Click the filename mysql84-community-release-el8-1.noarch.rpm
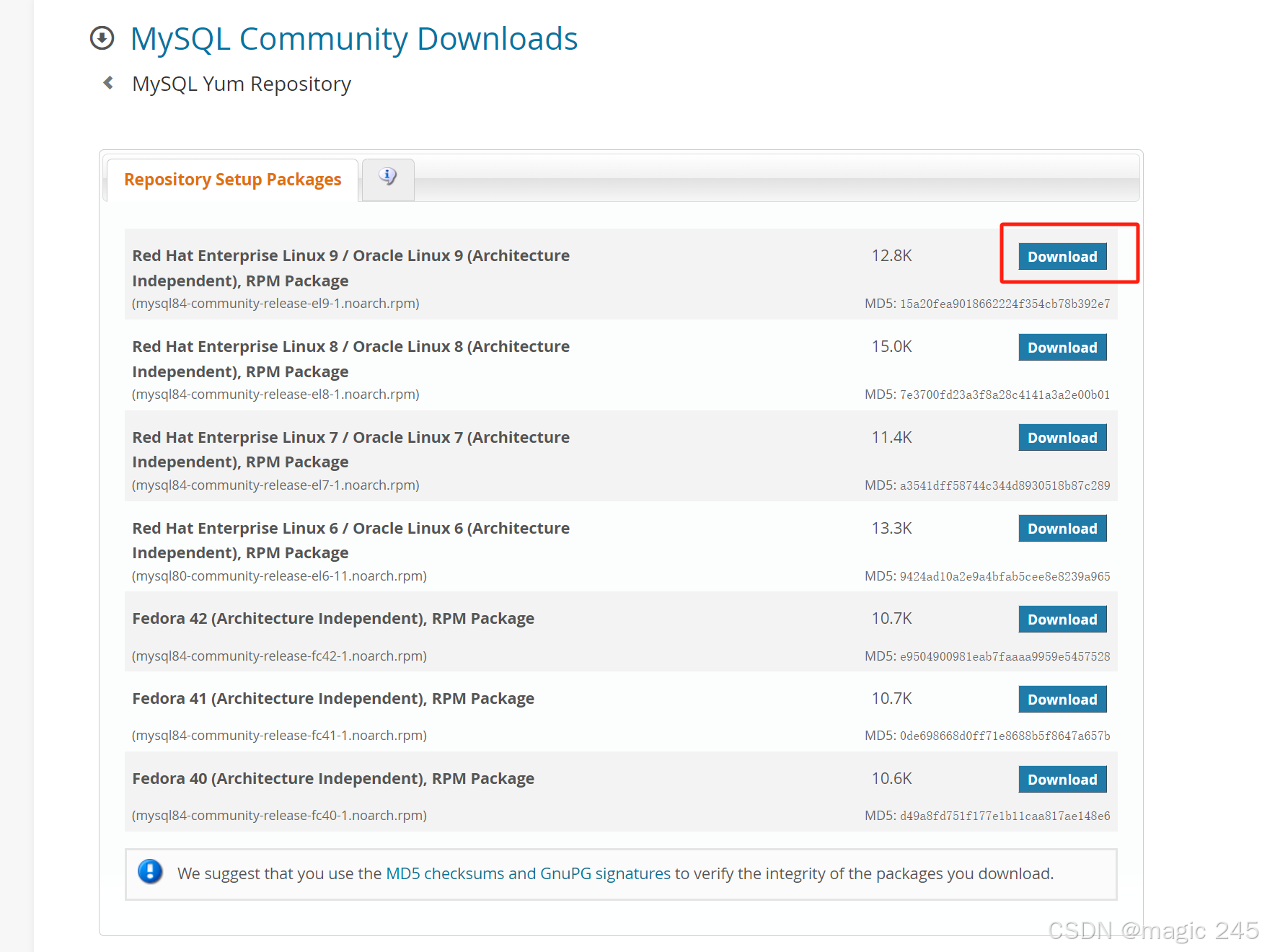This screenshot has width=1262, height=952. (275, 395)
